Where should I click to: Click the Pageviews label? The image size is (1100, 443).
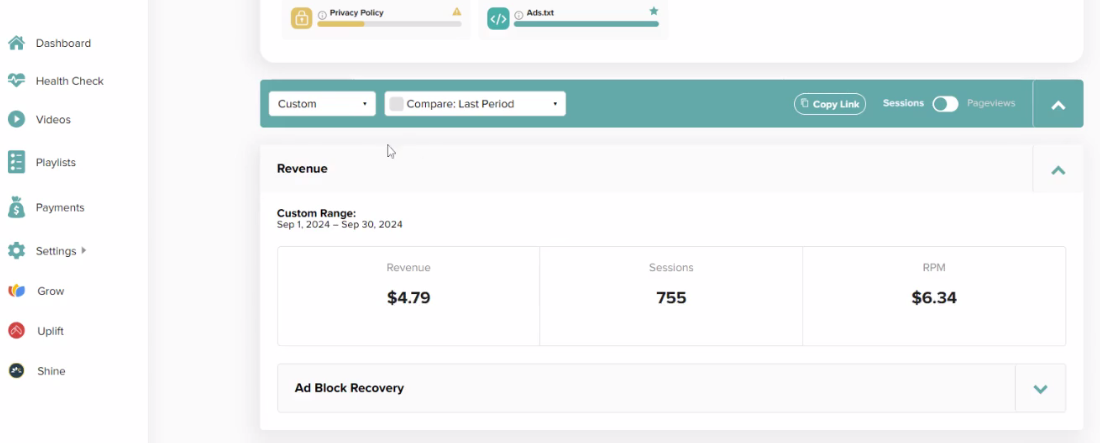[x=991, y=103]
